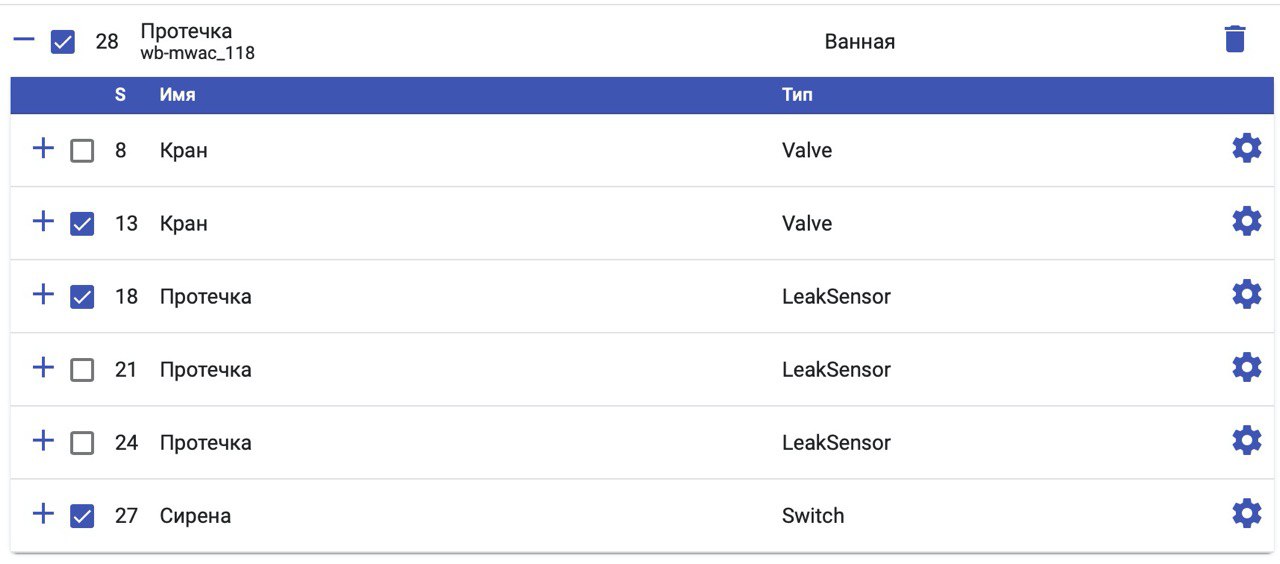Screen dimensions: 1280x564
Task: Expand row 18 Протечка with plus
Action: point(43,294)
